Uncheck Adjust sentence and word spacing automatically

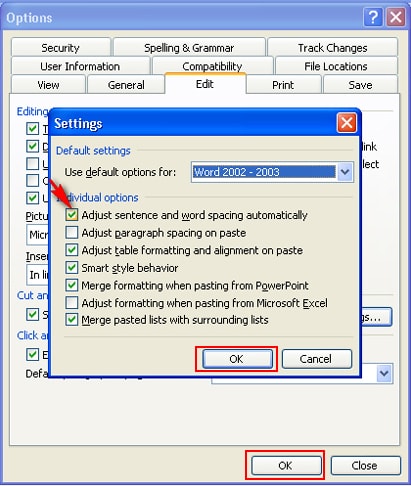pyautogui.click(x=72, y=215)
